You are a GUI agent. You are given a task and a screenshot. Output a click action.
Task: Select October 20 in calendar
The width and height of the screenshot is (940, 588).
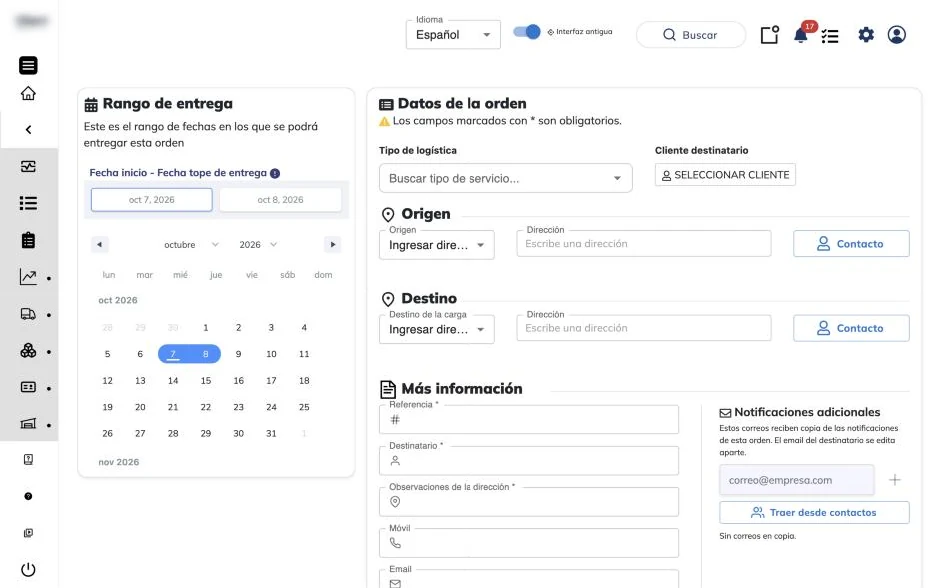(x=140, y=407)
